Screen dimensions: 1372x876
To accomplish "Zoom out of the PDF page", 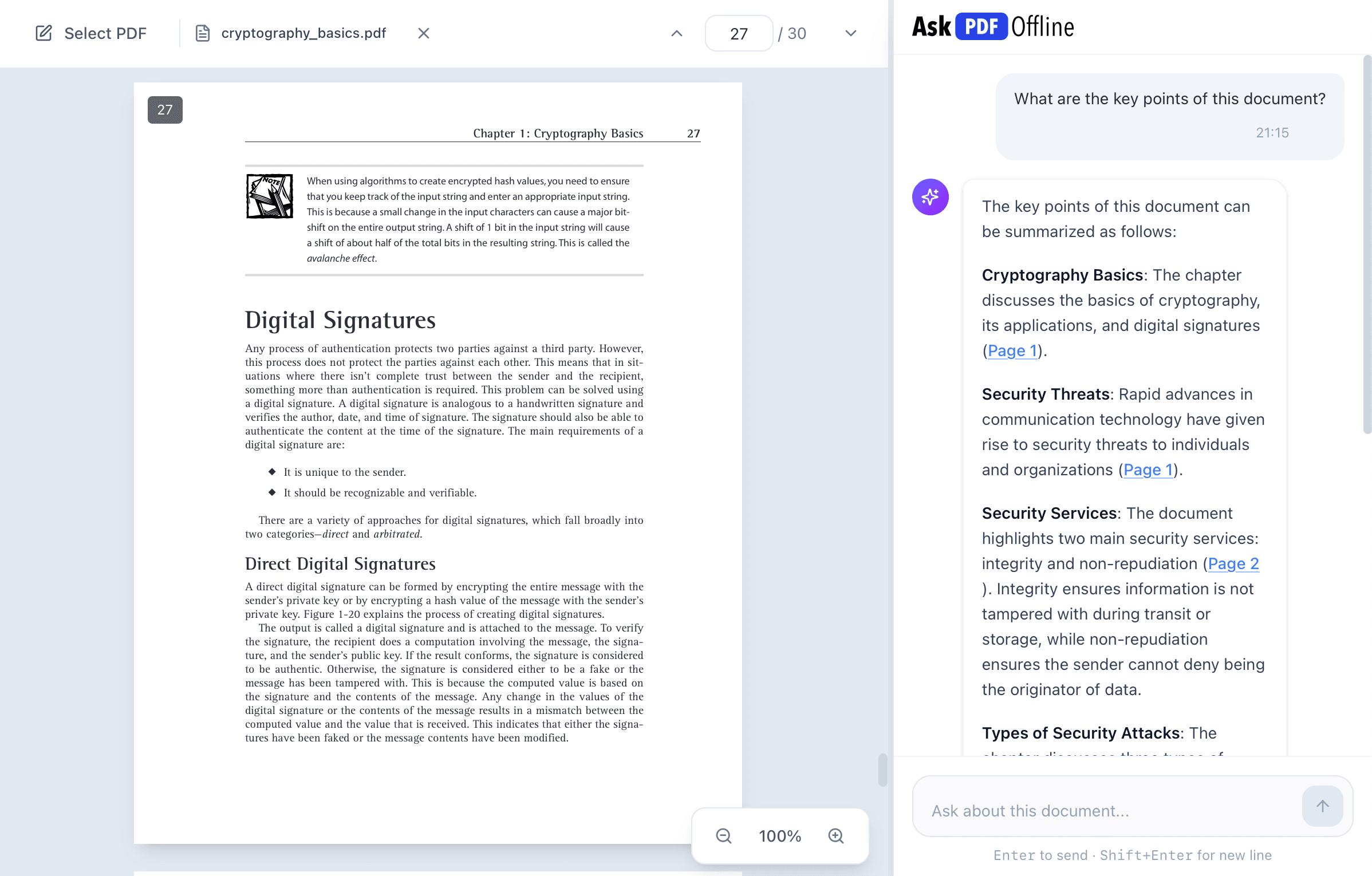I will coord(723,836).
